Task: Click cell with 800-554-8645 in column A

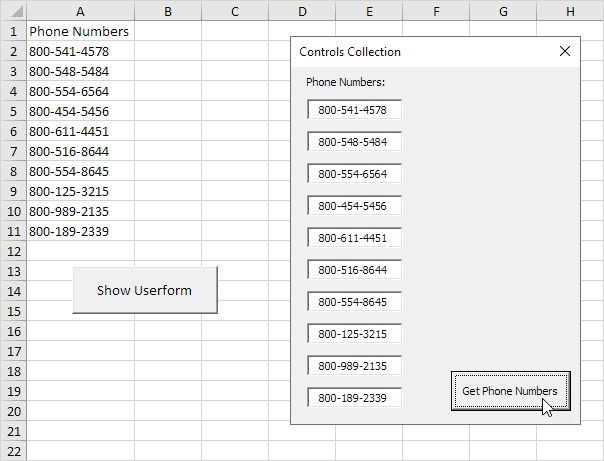Action: pyautogui.click(x=81, y=171)
